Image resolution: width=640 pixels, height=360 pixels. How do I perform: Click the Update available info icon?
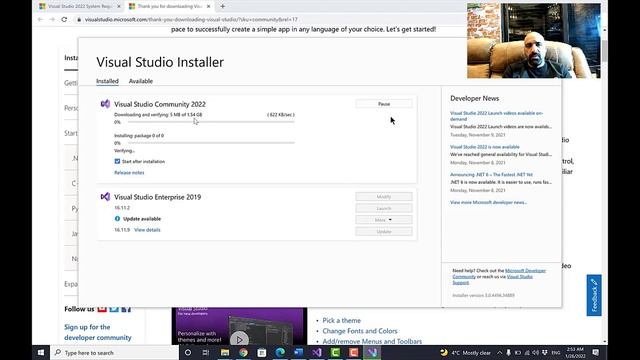(117, 219)
